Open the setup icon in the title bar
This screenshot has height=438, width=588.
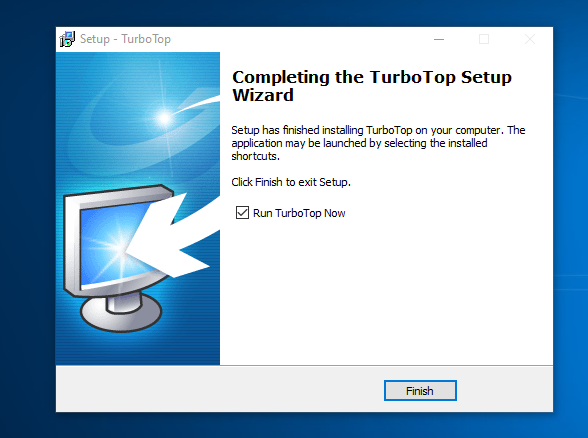tap(67, 39)
